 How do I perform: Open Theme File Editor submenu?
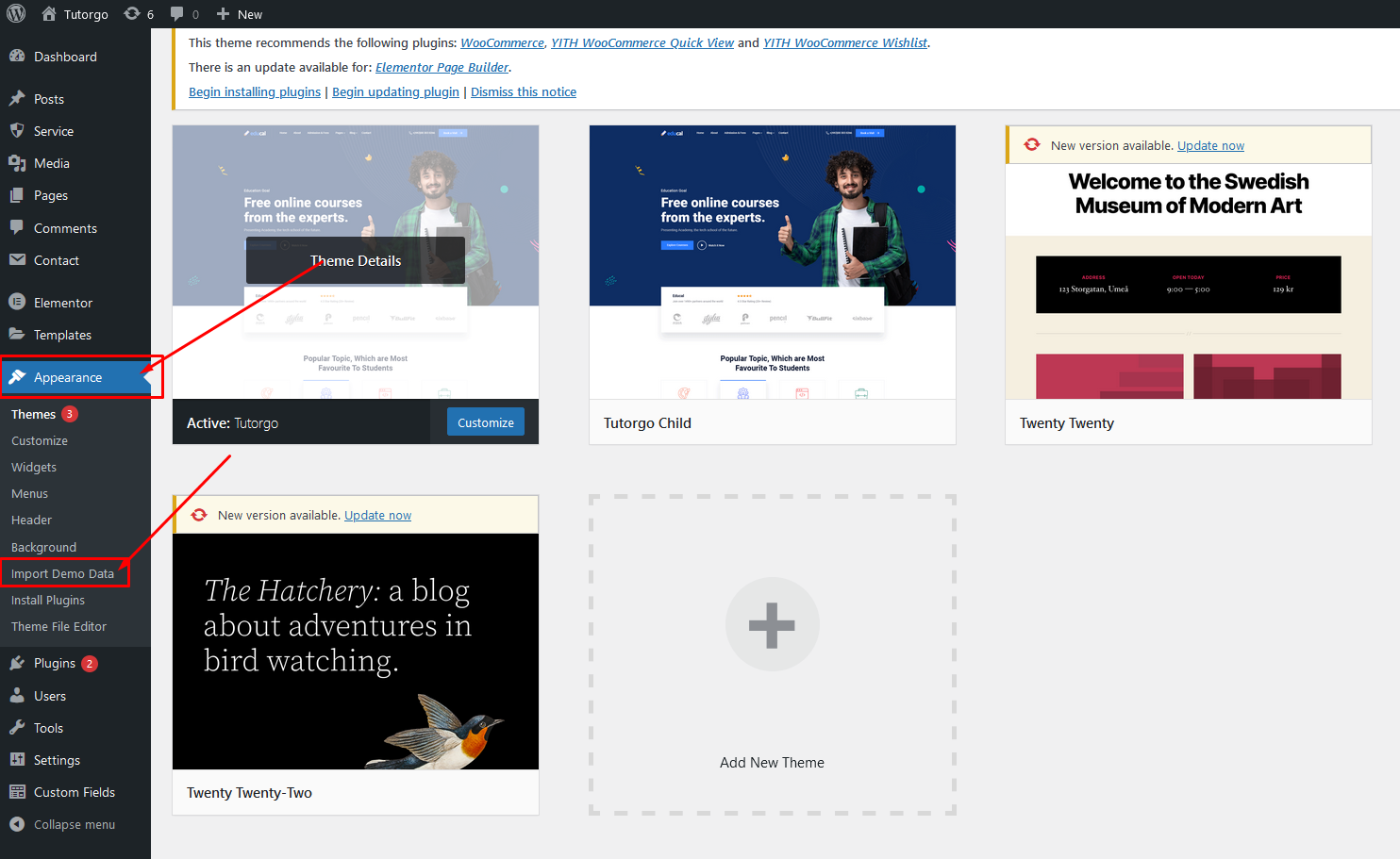(58, 626)
